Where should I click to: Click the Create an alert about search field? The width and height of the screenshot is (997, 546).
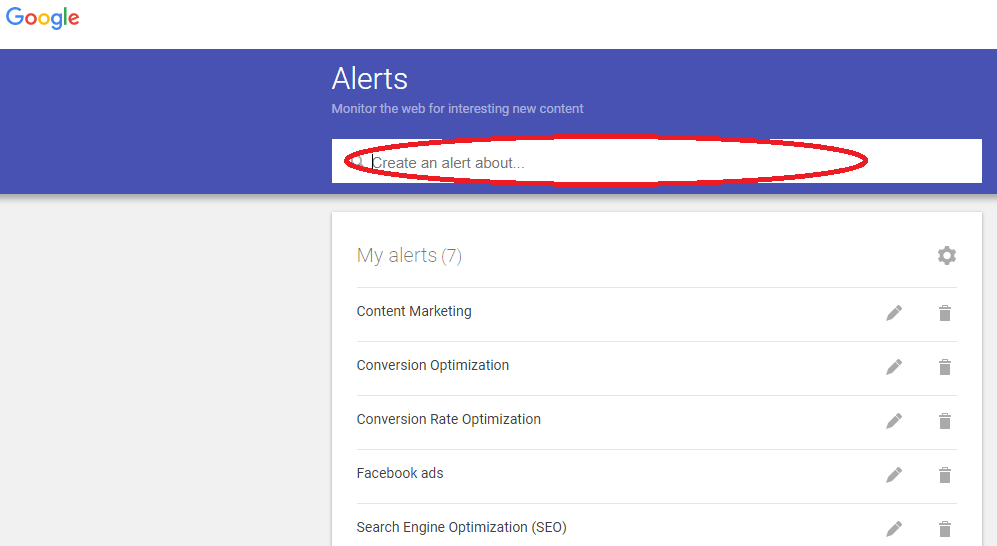coord(656,161)
